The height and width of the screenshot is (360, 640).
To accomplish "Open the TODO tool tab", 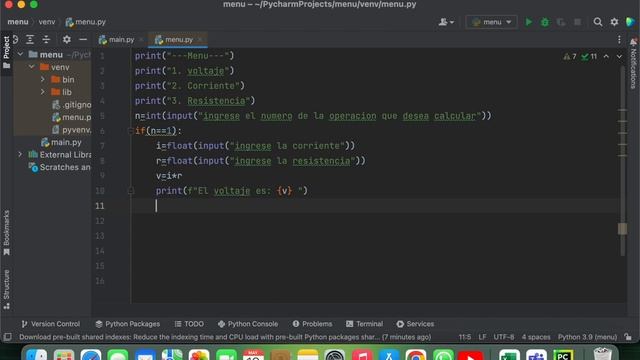I will [189, 324].
